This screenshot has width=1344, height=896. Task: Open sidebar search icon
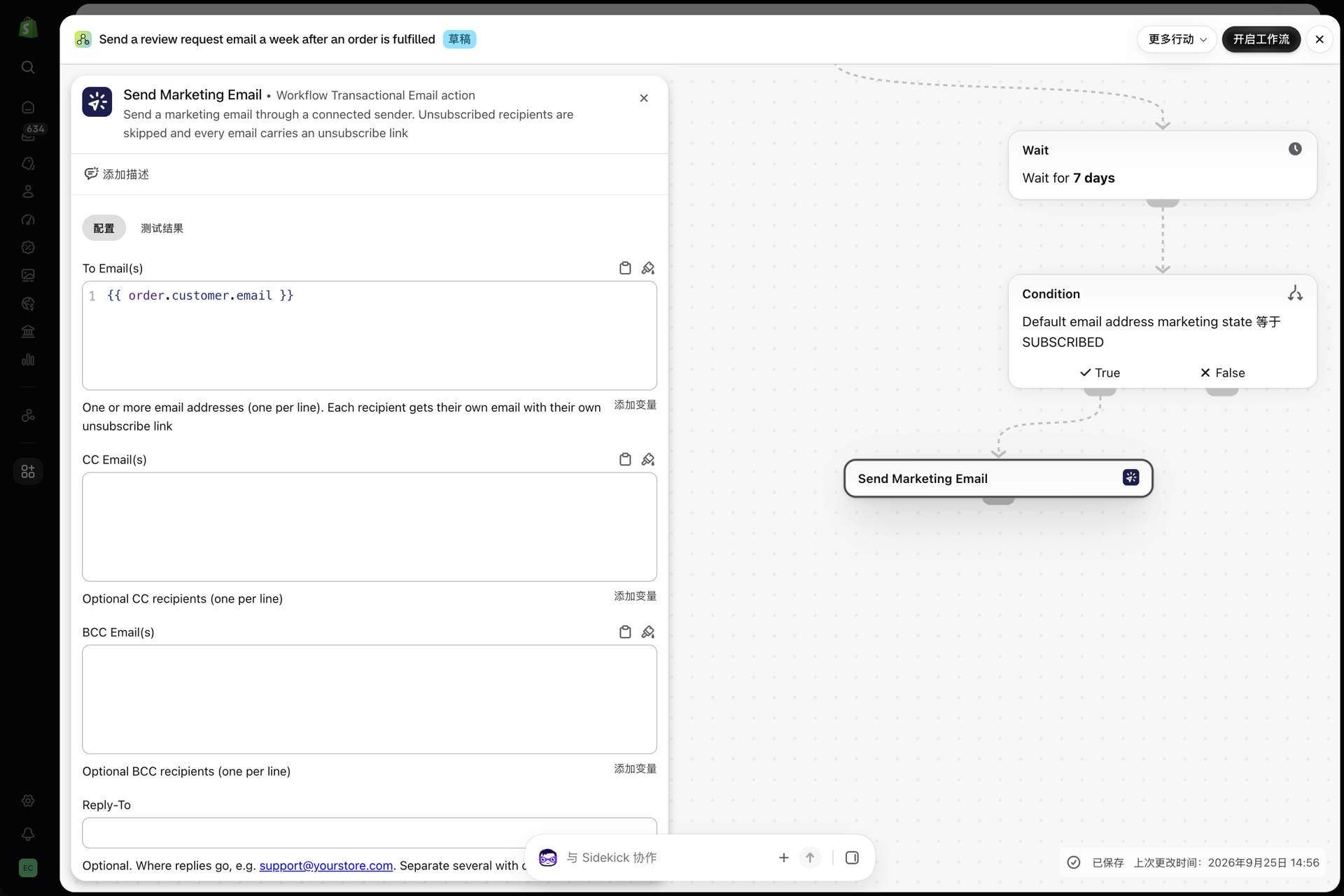point(28,67)
